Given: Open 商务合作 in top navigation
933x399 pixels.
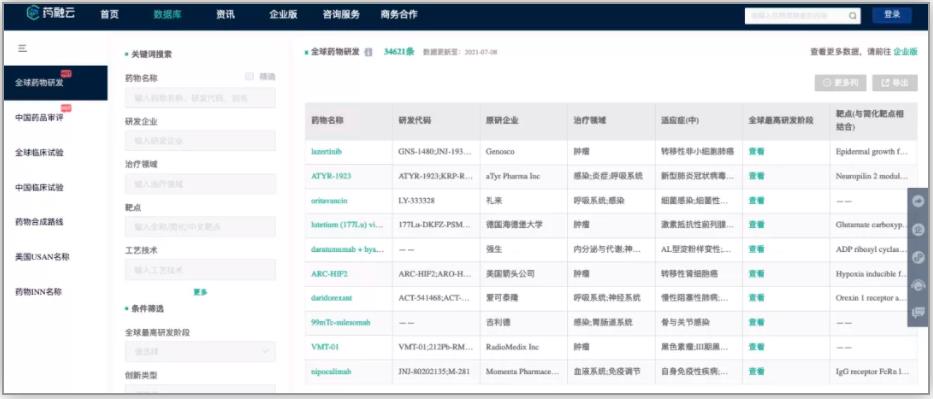Looking at the screenshot, I should (399, 15).
